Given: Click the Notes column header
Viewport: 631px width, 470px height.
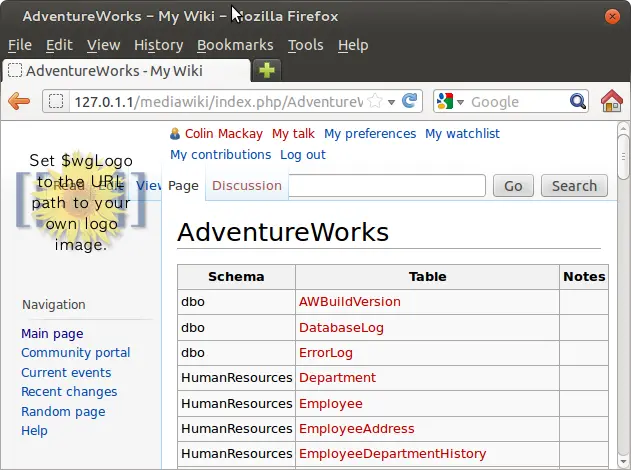Looking at the screenshot, I should point(584,277).
